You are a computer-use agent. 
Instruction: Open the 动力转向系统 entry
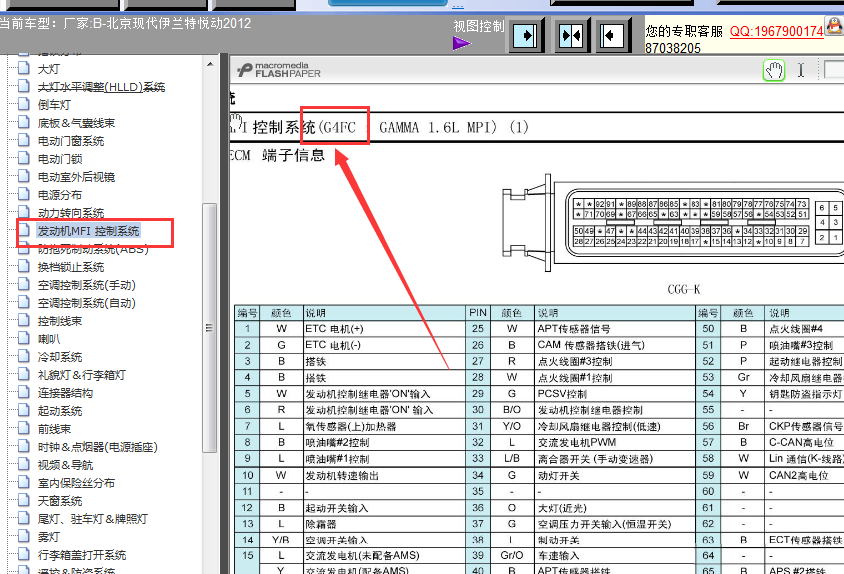coord(71,213)
